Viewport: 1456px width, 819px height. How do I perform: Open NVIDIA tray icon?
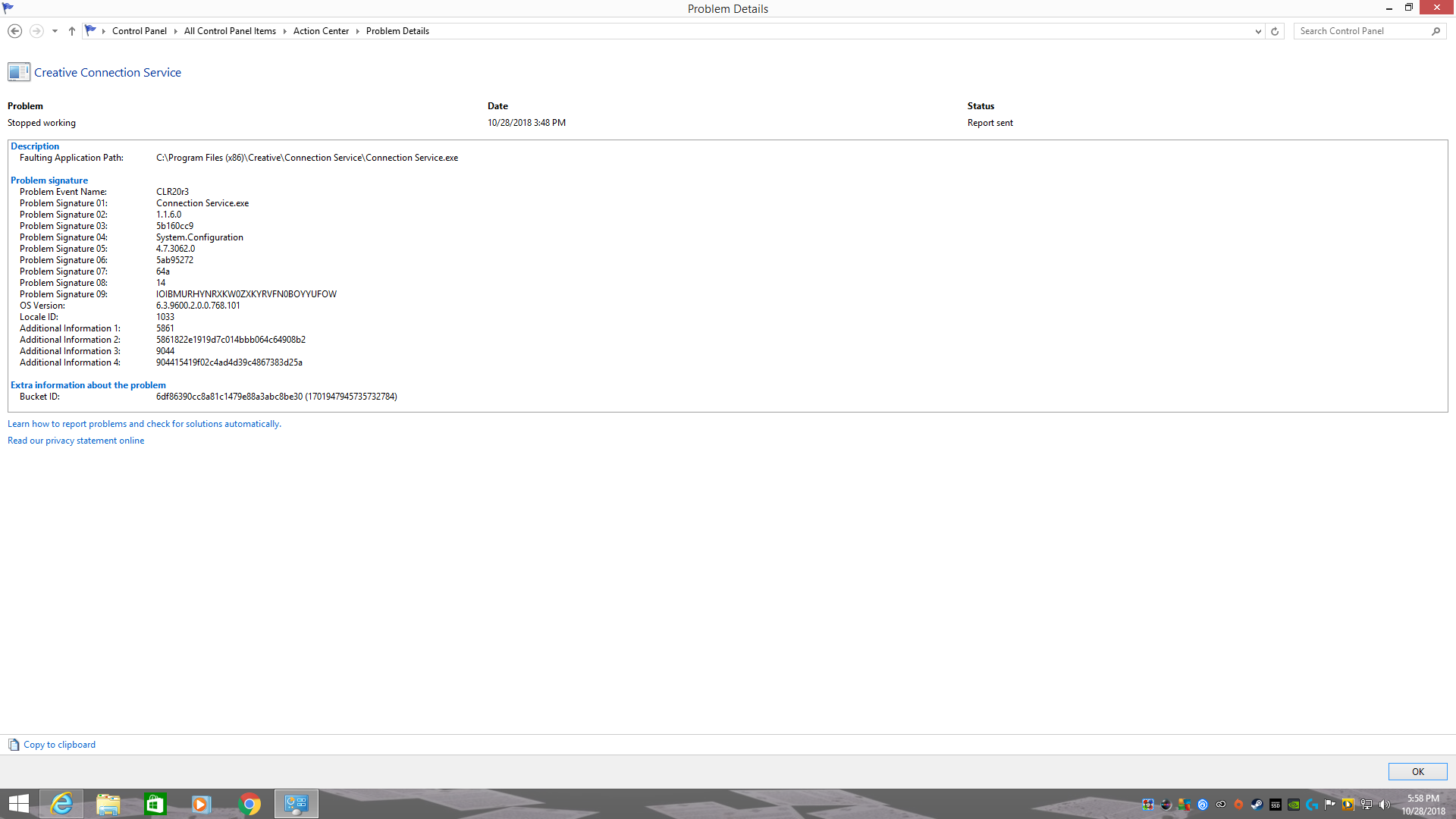(x=1294, y=805)
